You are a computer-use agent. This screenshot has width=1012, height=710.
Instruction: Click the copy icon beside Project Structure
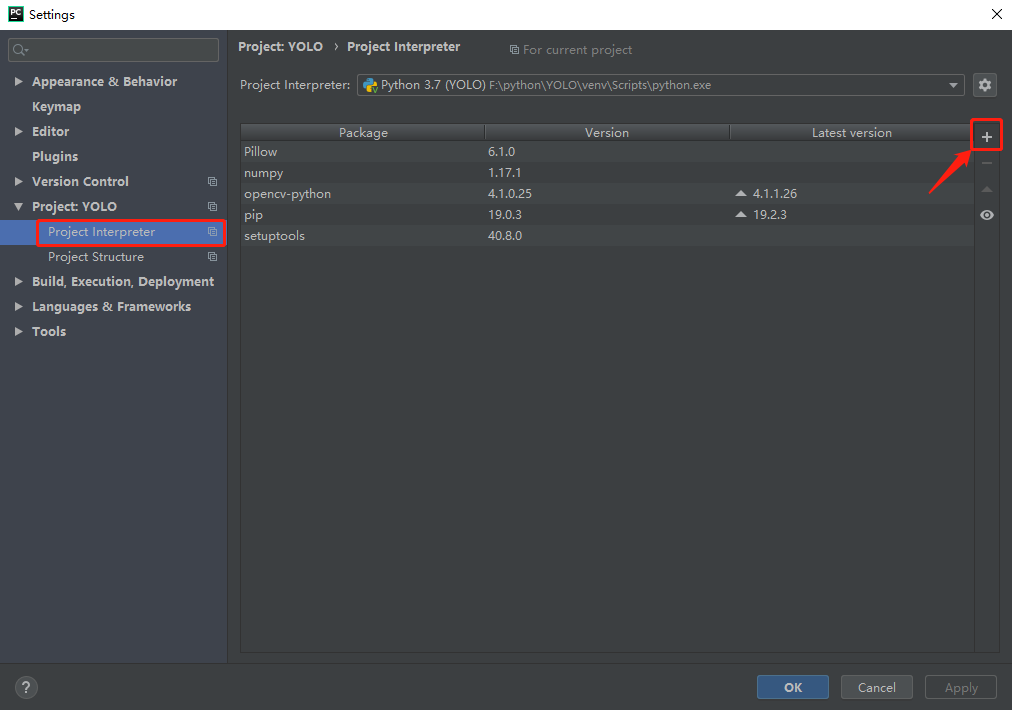click(212, 256)
